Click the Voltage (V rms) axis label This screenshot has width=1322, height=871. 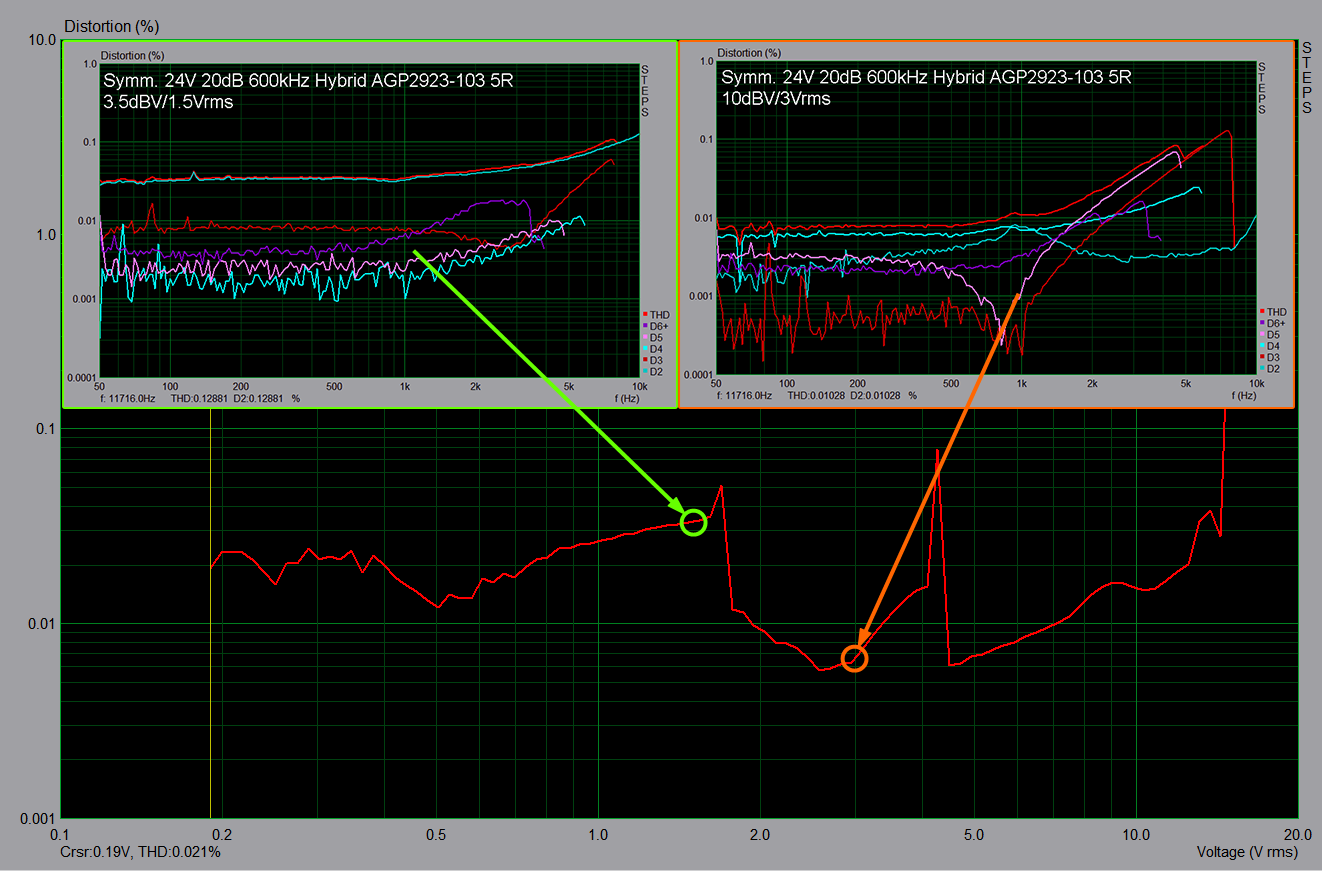coord(1246,852)
